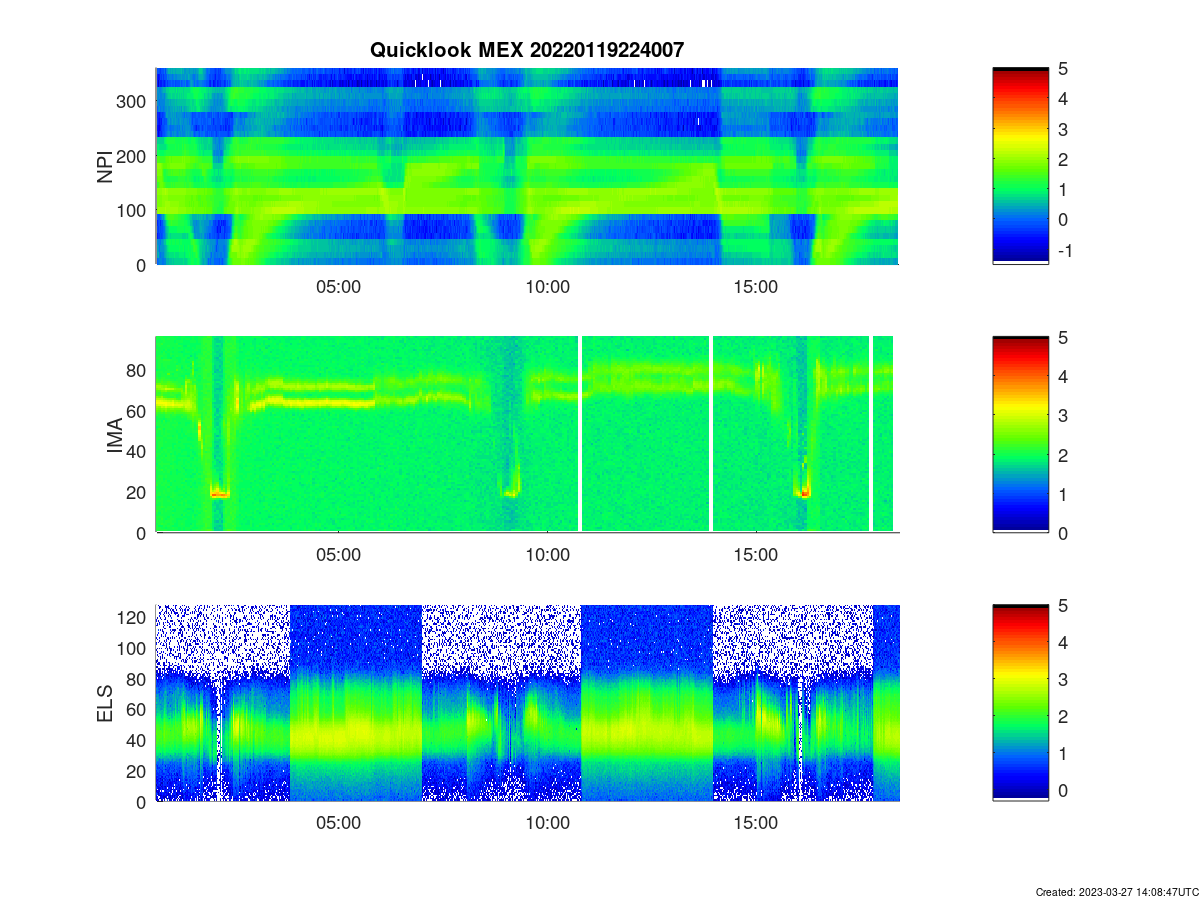This screenshot has width=1200, height=900.
Task: Click the 2 label on ELS color bar
Action: (1064, 716)
